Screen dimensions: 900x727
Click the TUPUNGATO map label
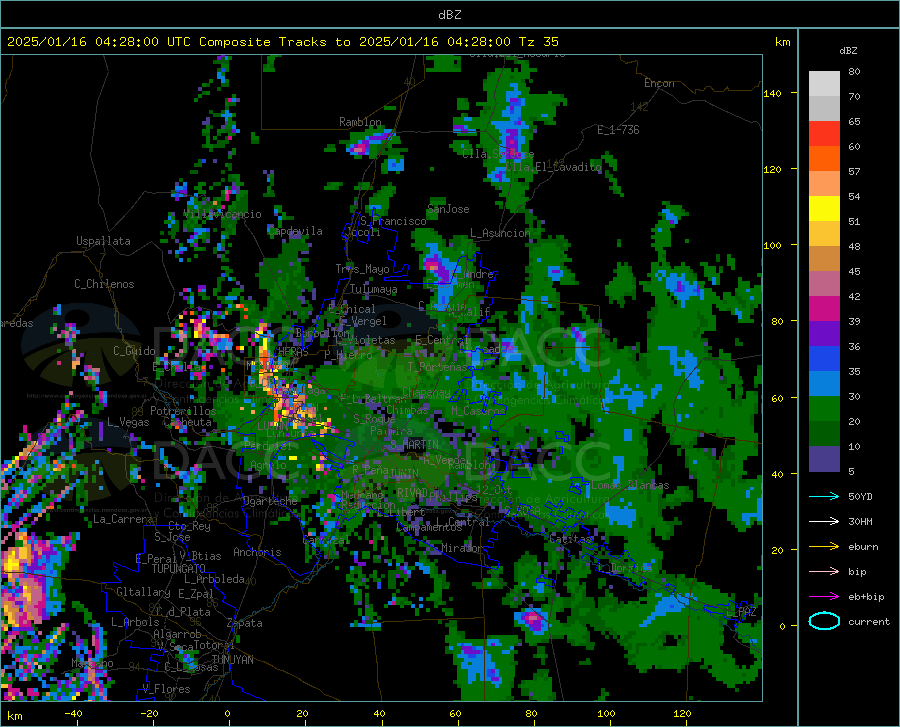pos(179,569)
